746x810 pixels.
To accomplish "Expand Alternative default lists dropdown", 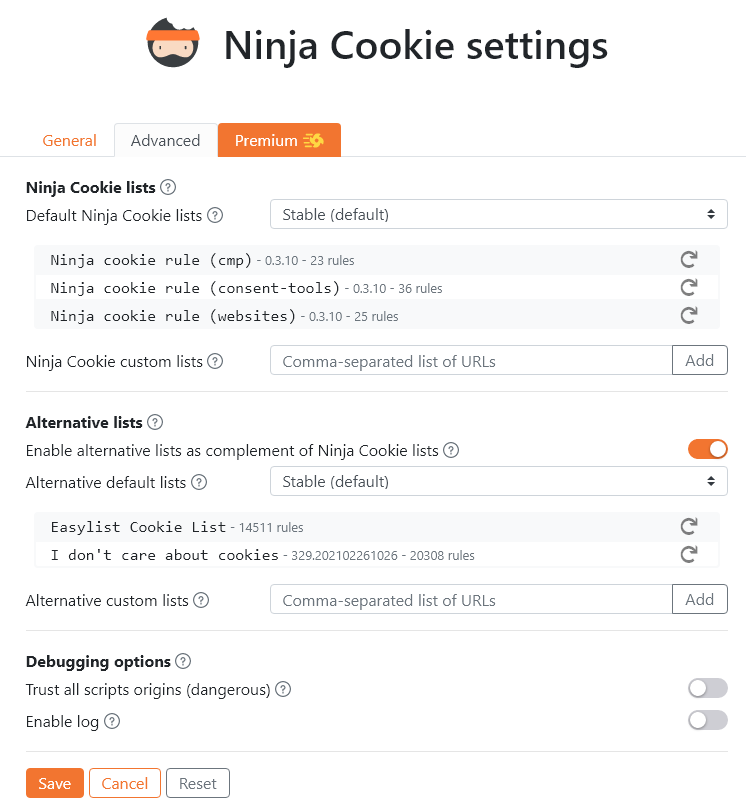I will [x=498, y=482].
